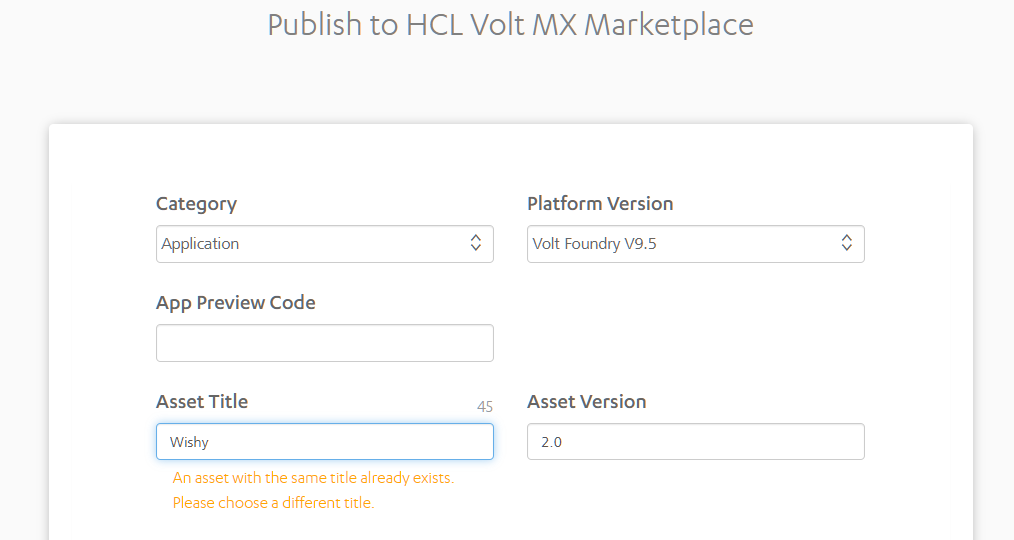Viewport: 1014px width, 540px height.
Task: Click the Asset Title field containing Wishy
Action: pyautogui.click(x=325, y=442)
